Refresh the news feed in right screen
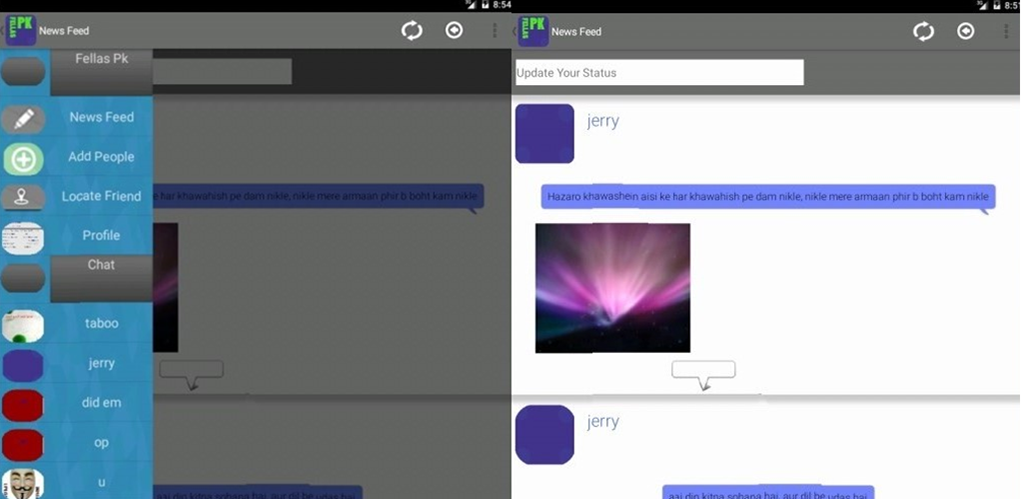The width and height of the screenshot is (1024, 500). [923, 31]
